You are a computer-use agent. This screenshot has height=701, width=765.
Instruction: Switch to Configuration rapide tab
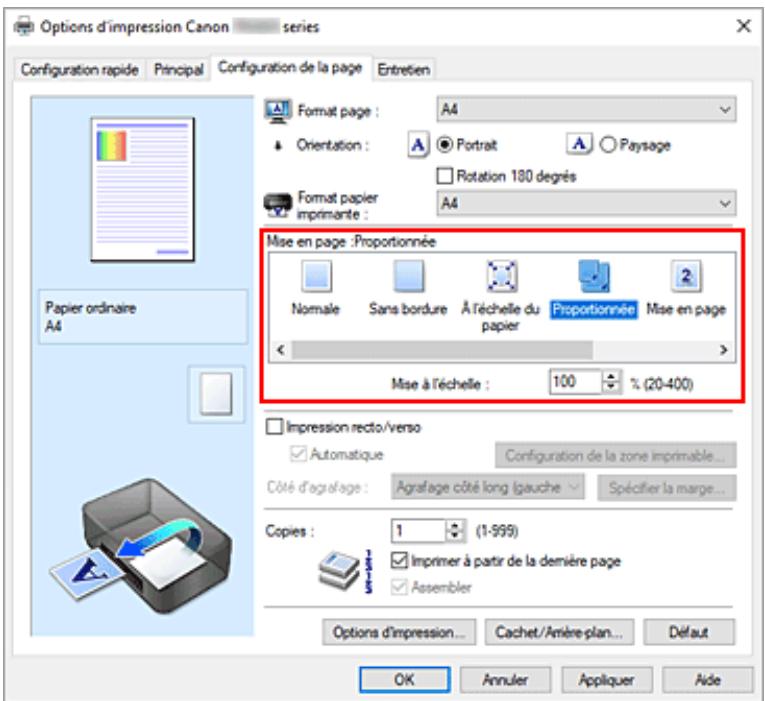click(x=80, y=70)
